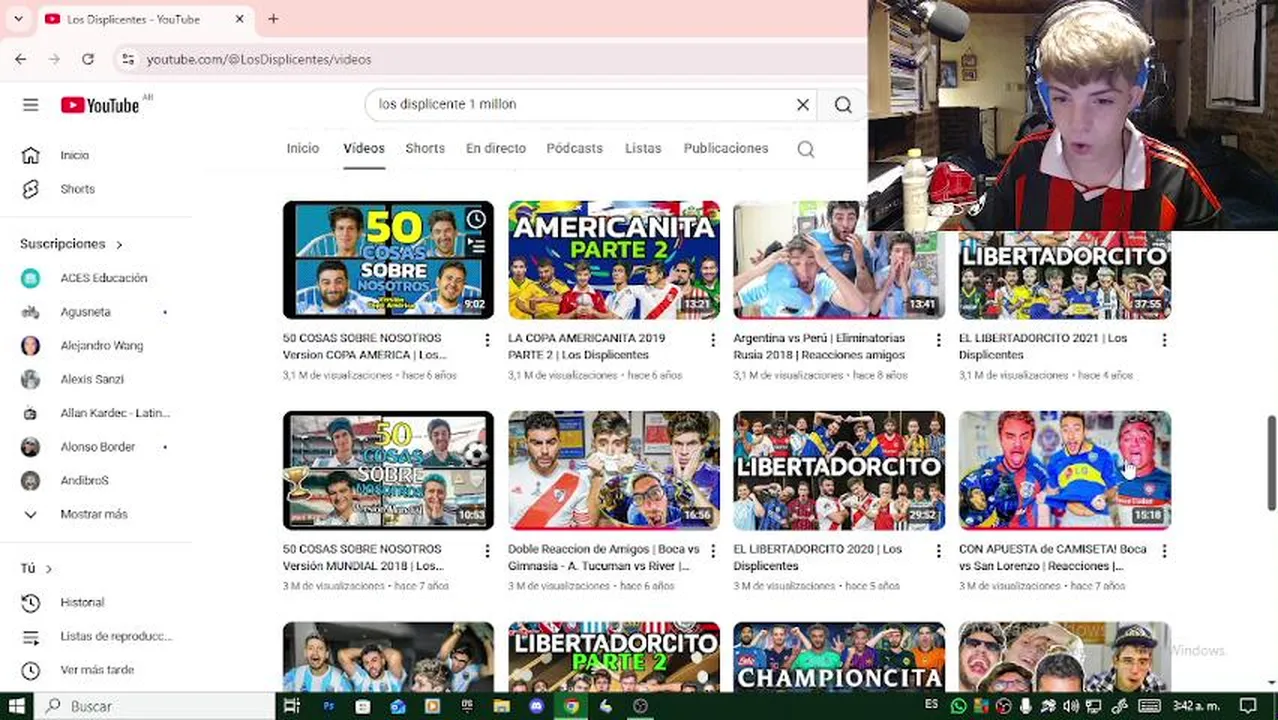
Task: Expand Mostrar más subscriptions
Action: [x=95, y=514]
